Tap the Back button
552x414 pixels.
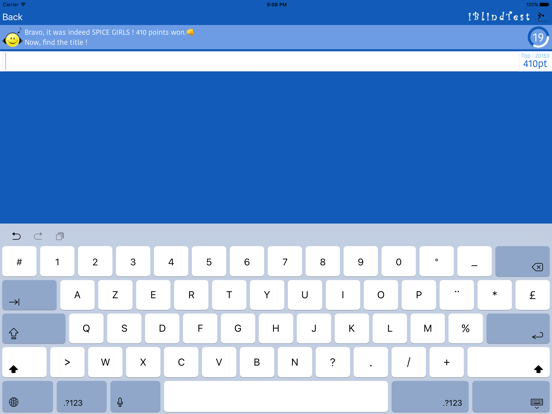tap(12, 17)
